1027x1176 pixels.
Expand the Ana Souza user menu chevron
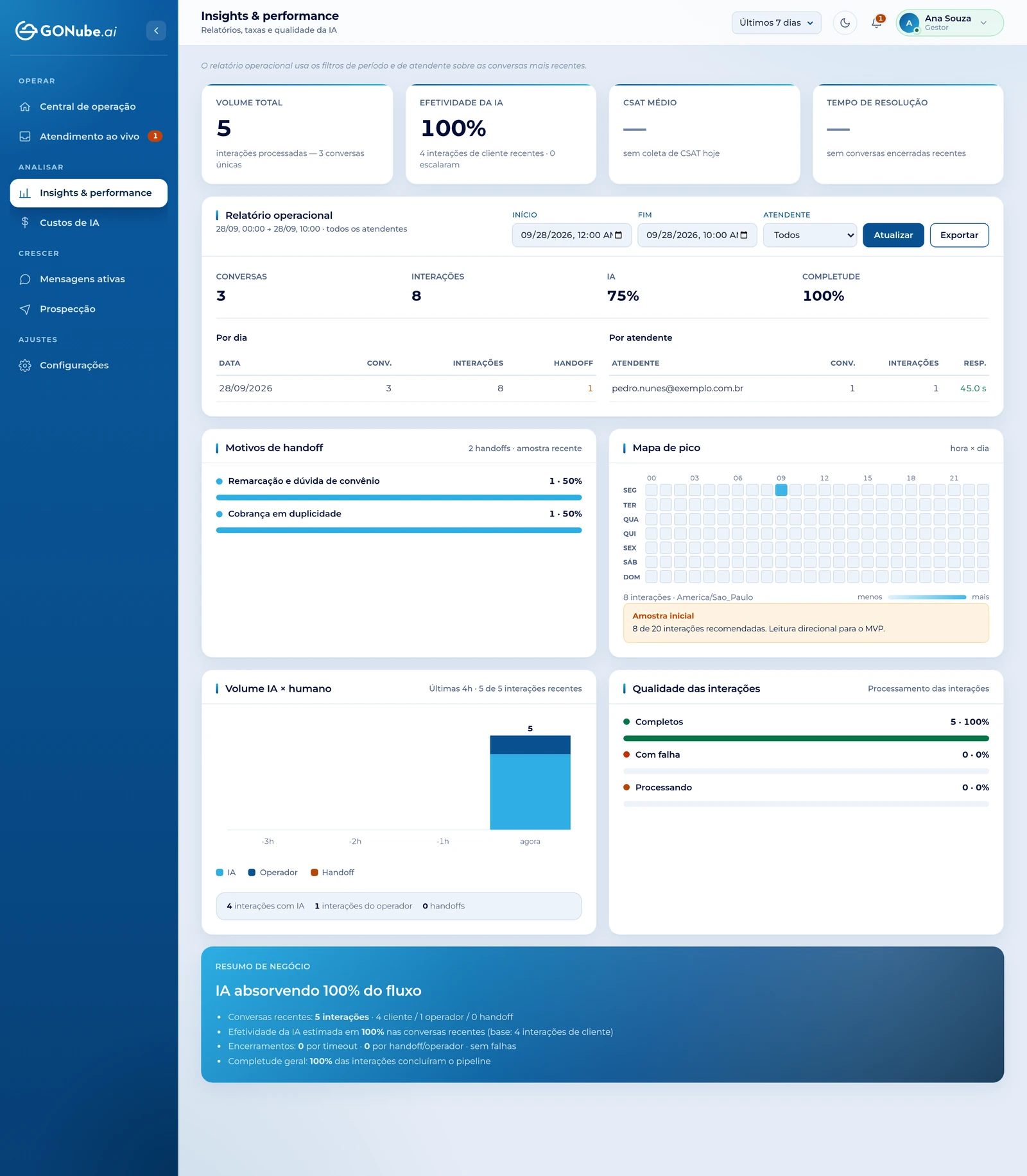click(x=983, y=23)
